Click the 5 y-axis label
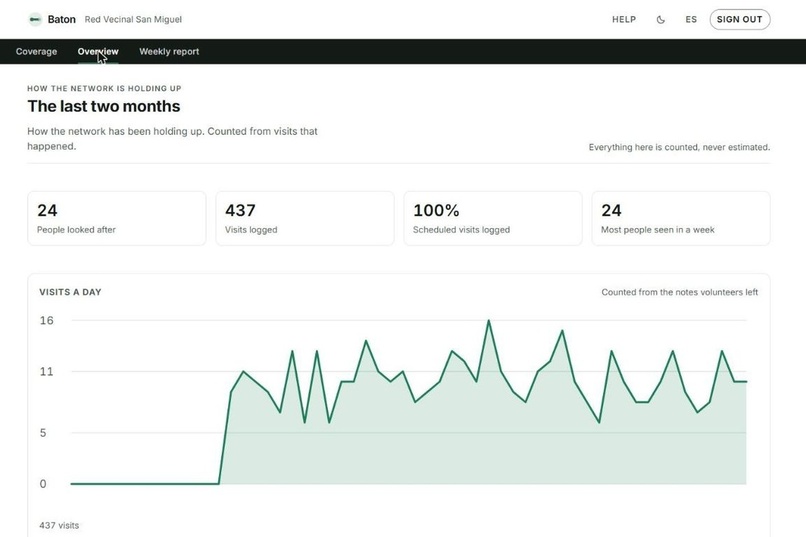Image resolution: width=806 pixels, height=537 pixels. tap(43, 433)
